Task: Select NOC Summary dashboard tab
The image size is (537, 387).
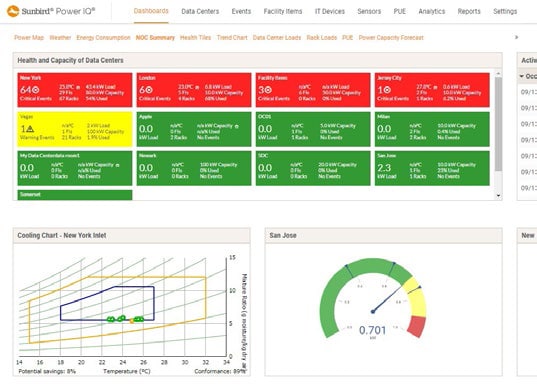Action: pyautogui.click(x=155, y=38)
